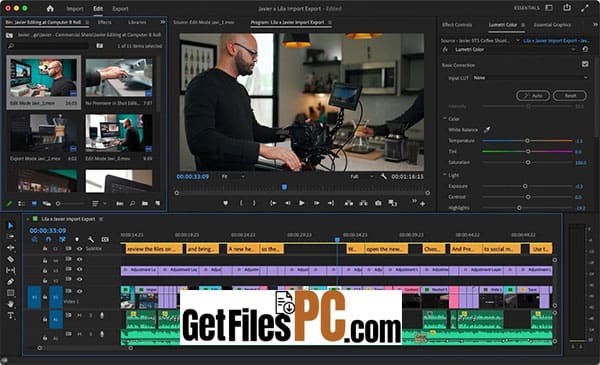Click New Bin folder icon in Project panel
This screenshot has width=600, height=365.
pos(145,204)
